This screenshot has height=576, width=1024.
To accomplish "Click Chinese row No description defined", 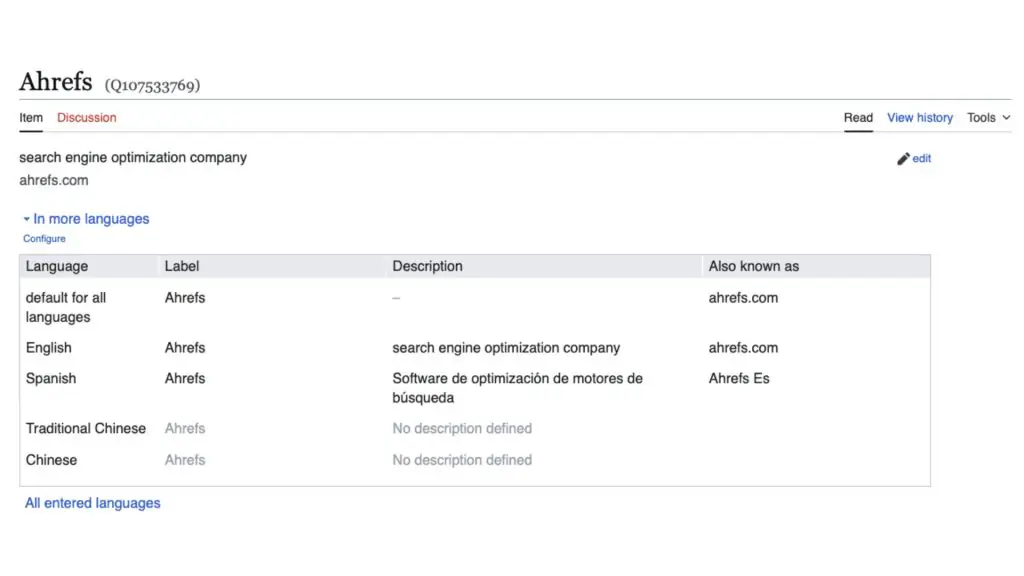I will (462, 460).
